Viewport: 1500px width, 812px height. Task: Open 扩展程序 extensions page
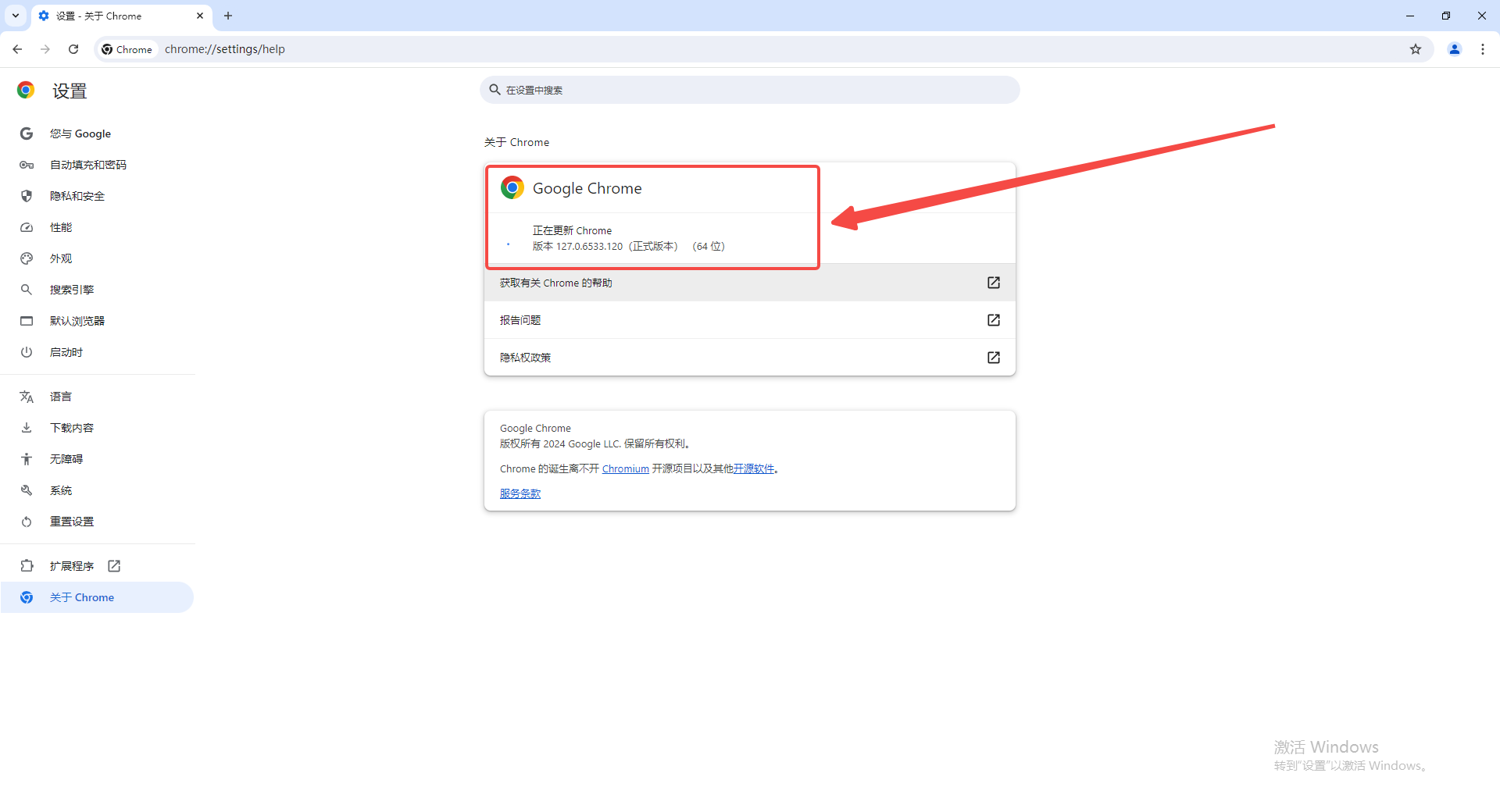pyautogui.click(x=97, y=566)
